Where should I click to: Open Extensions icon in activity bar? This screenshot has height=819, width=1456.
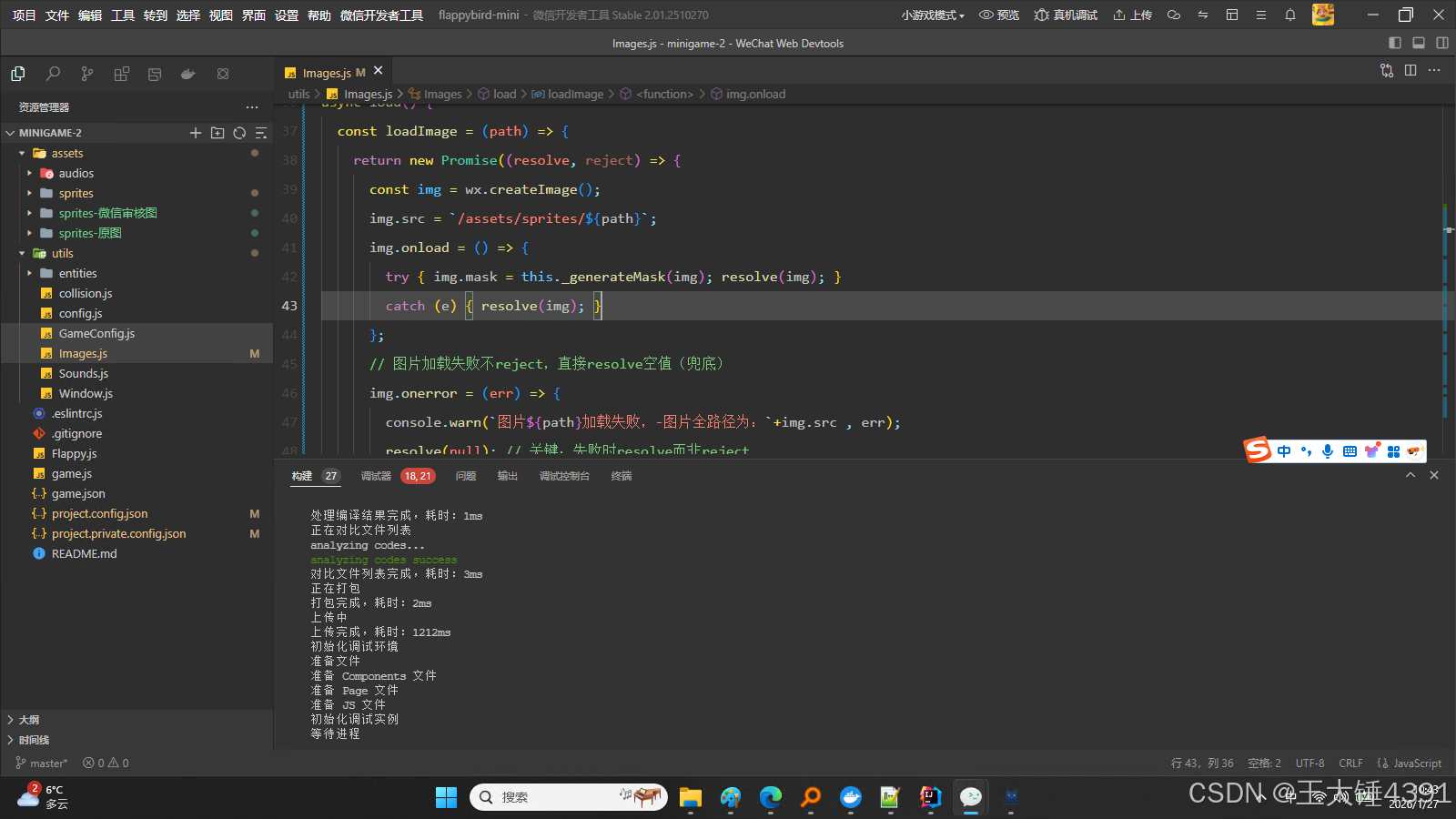(121, 74)
